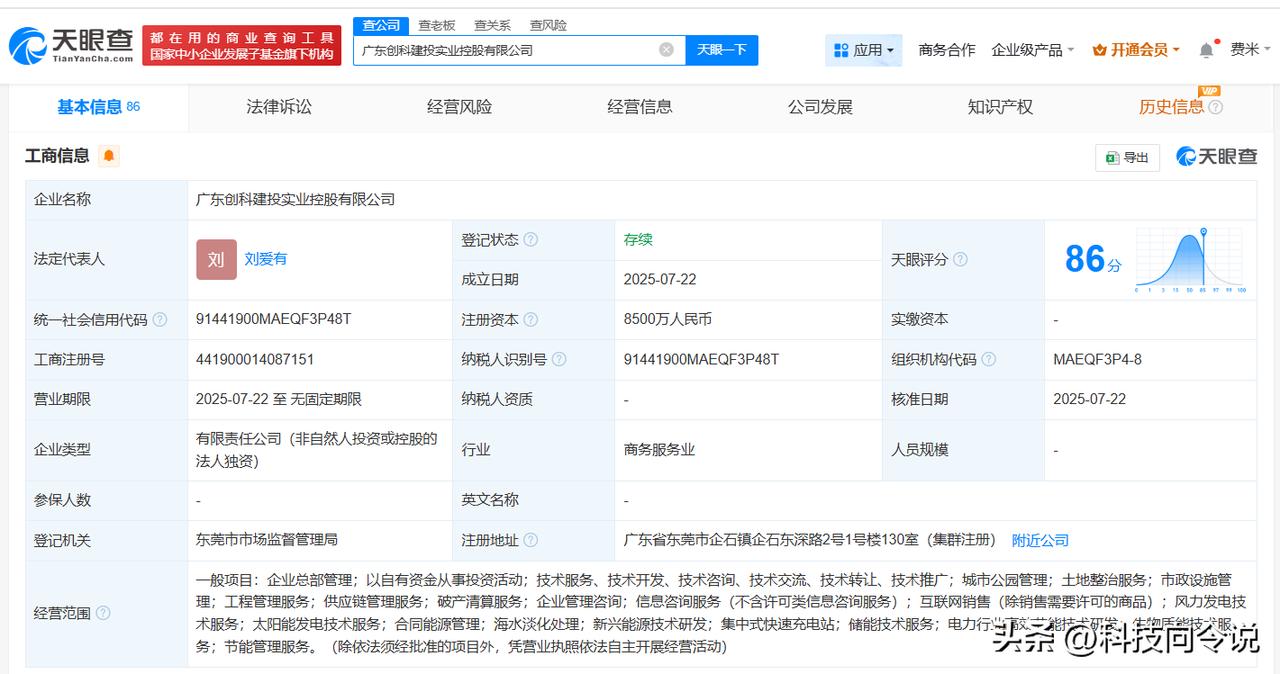Click help icon beside 经营范围
Screen dimensions: 1280x674
pos(103,613)
